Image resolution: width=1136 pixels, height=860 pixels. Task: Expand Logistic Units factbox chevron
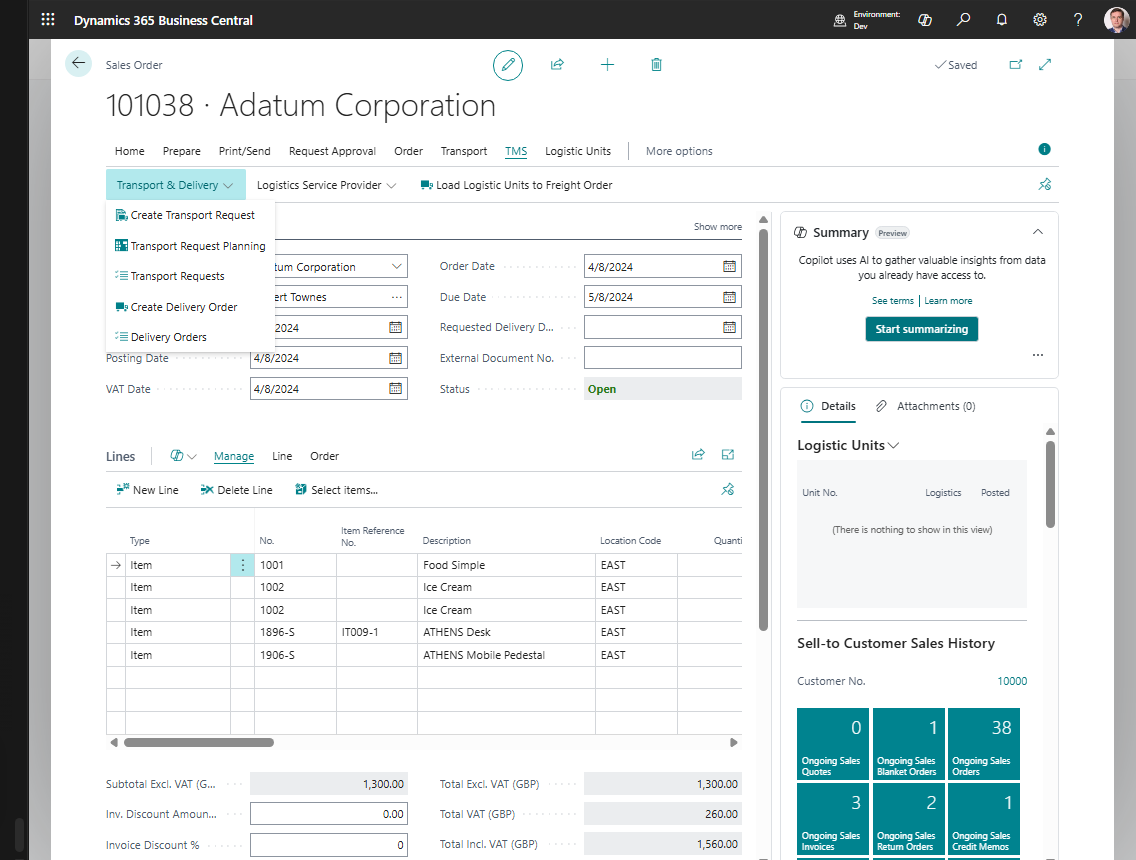[x=893, y=446]
